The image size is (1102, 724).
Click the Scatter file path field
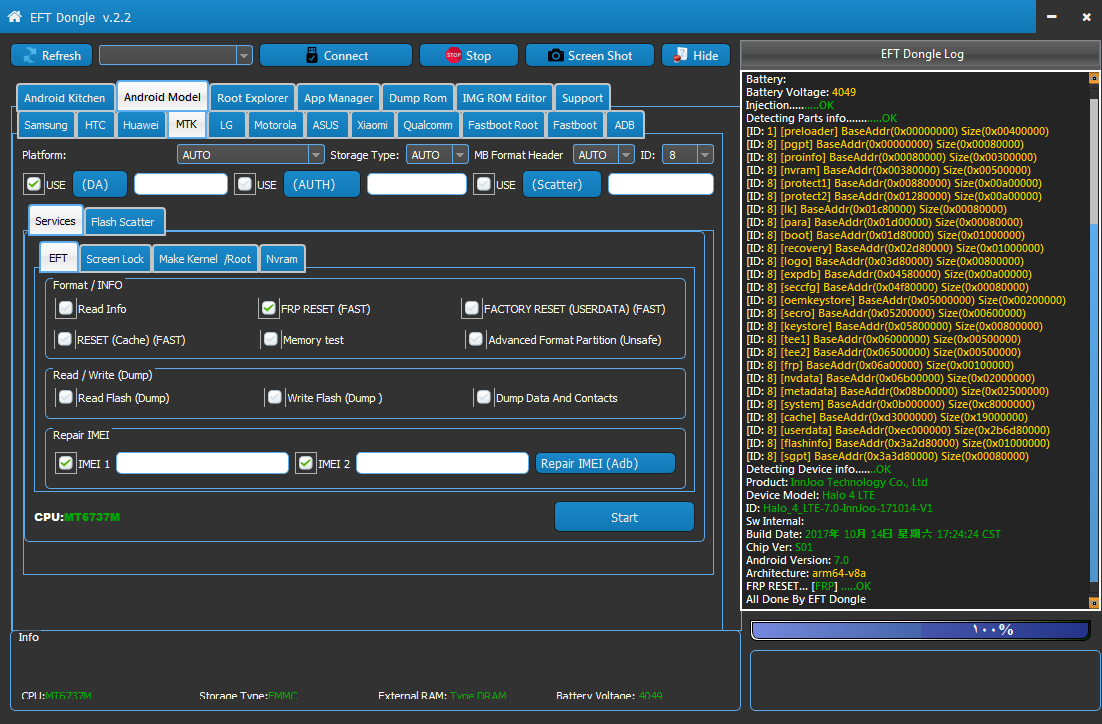(x=661, y=184)
